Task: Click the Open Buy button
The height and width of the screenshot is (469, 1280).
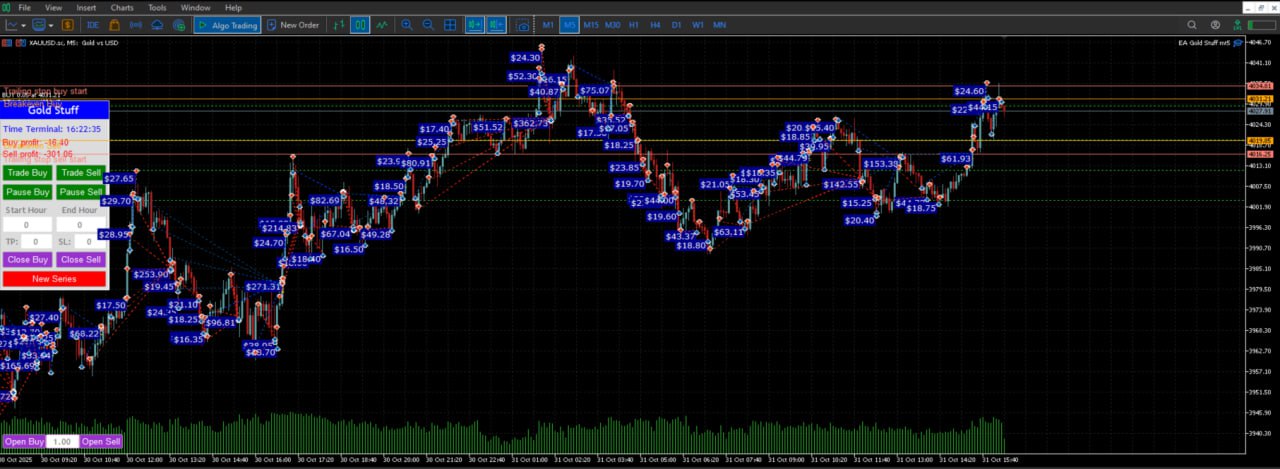Action: point(24,441)
